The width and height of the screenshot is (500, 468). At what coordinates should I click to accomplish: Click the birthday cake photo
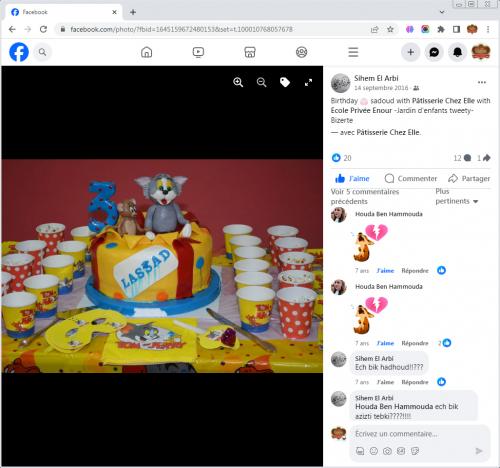point(162,266)
